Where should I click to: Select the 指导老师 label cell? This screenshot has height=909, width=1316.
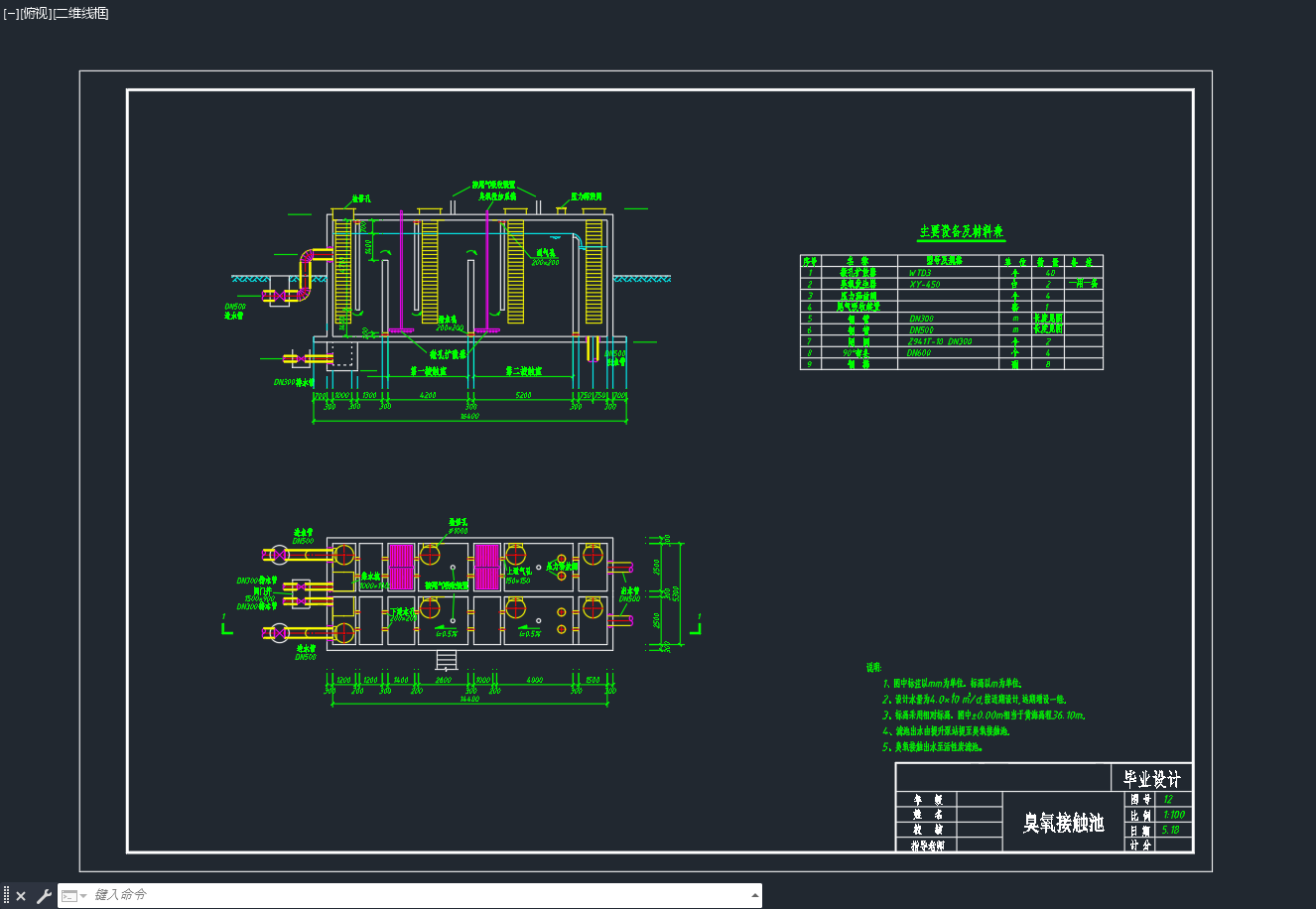(927, 845)
